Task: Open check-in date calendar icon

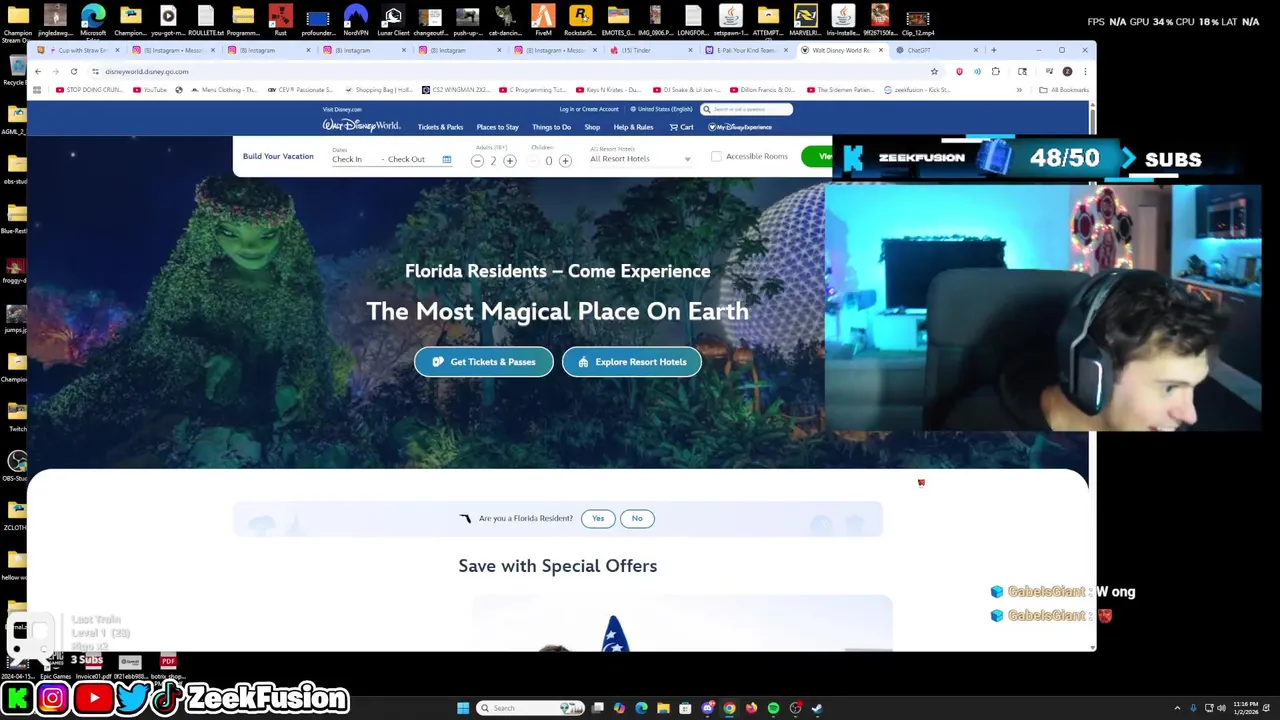Action: coord(446,159)
